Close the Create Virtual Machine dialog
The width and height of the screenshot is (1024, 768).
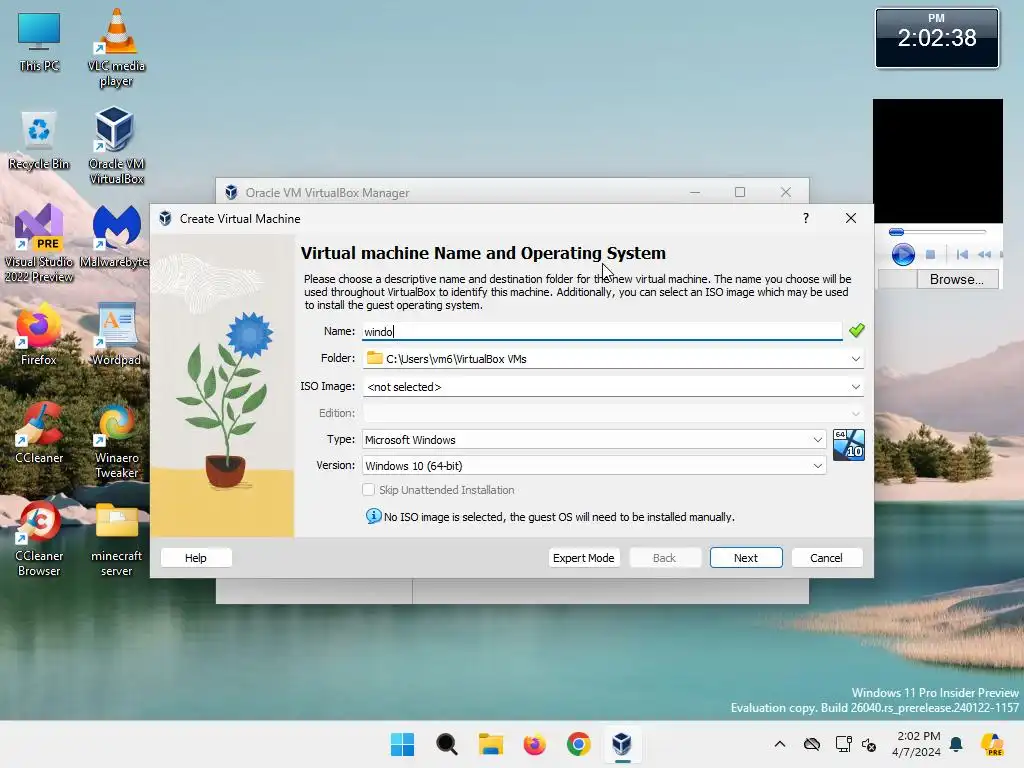coord(851,218)
